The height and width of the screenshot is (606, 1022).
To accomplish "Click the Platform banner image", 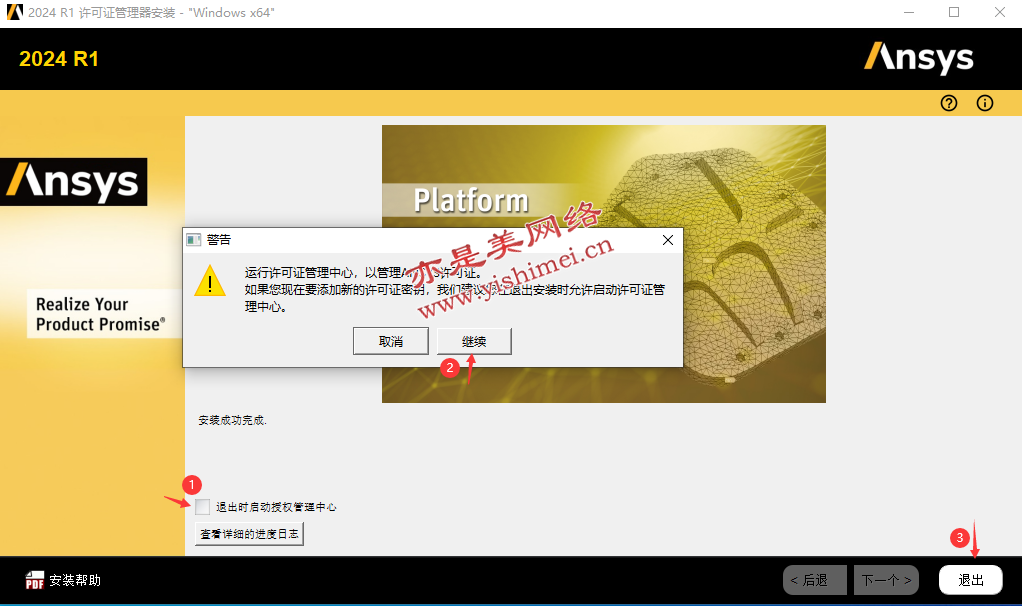I will [x=604, y=264].
